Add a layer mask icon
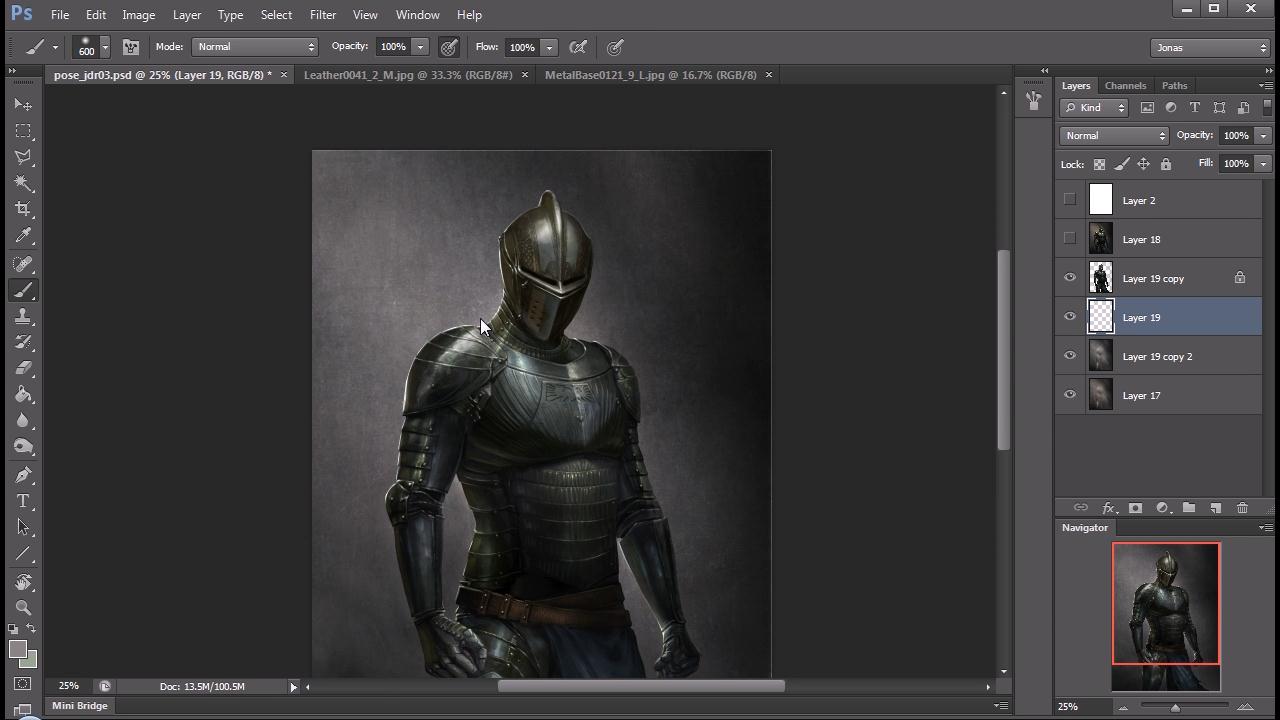This screenshot has height=720, width=1280. click(1135, 508)
